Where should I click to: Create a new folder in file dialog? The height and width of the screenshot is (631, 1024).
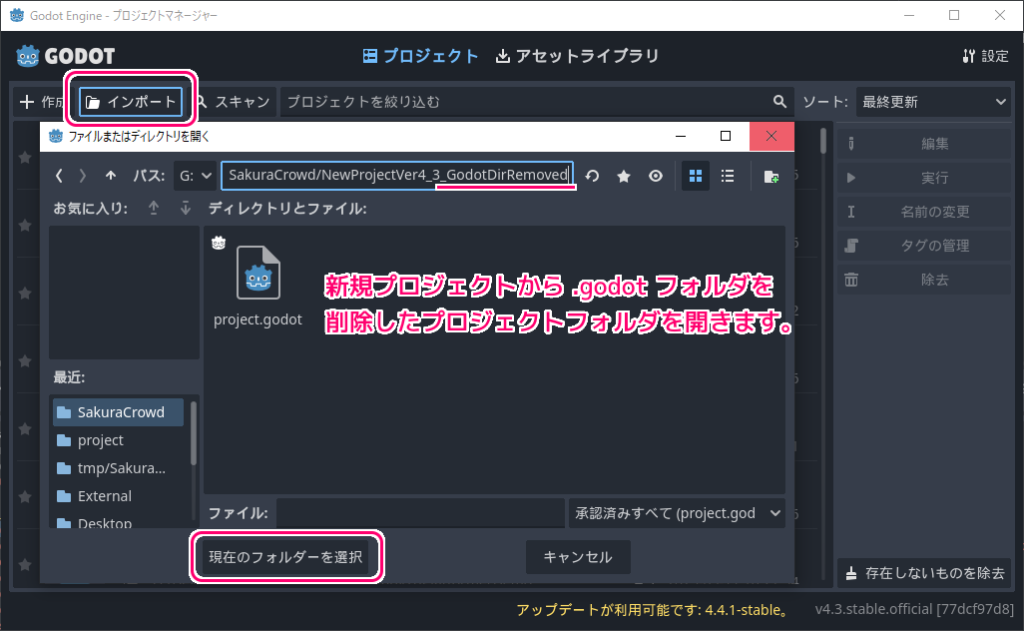(770, 175)
